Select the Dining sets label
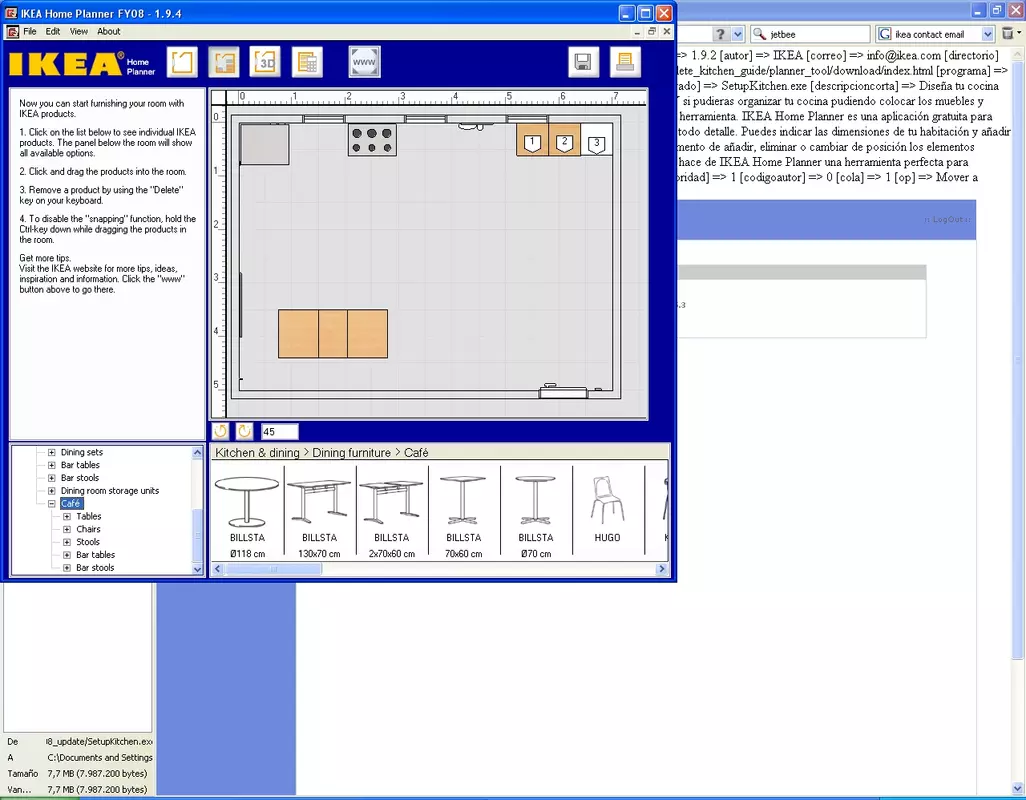 click(82, 452)
